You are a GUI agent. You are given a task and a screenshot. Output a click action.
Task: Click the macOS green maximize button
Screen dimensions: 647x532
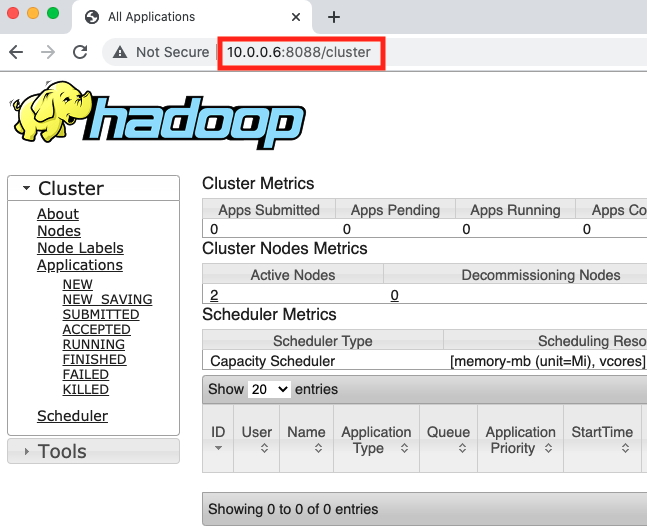(x=53, y=13)
